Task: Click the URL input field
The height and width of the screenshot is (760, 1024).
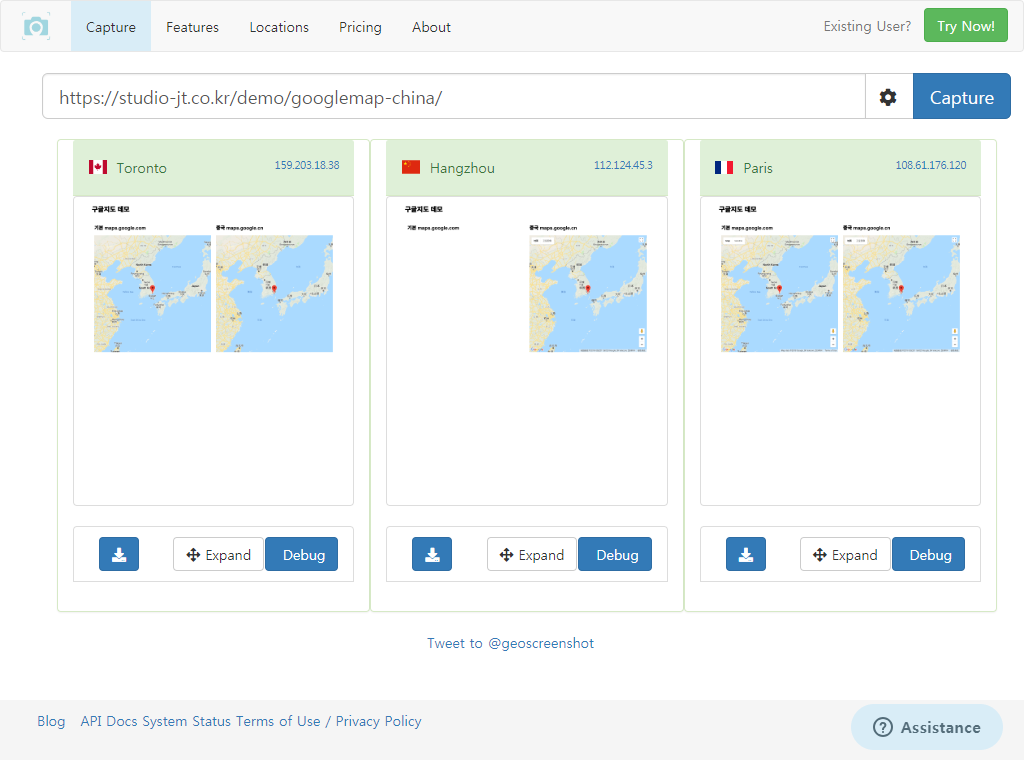Action: (453, 97)
